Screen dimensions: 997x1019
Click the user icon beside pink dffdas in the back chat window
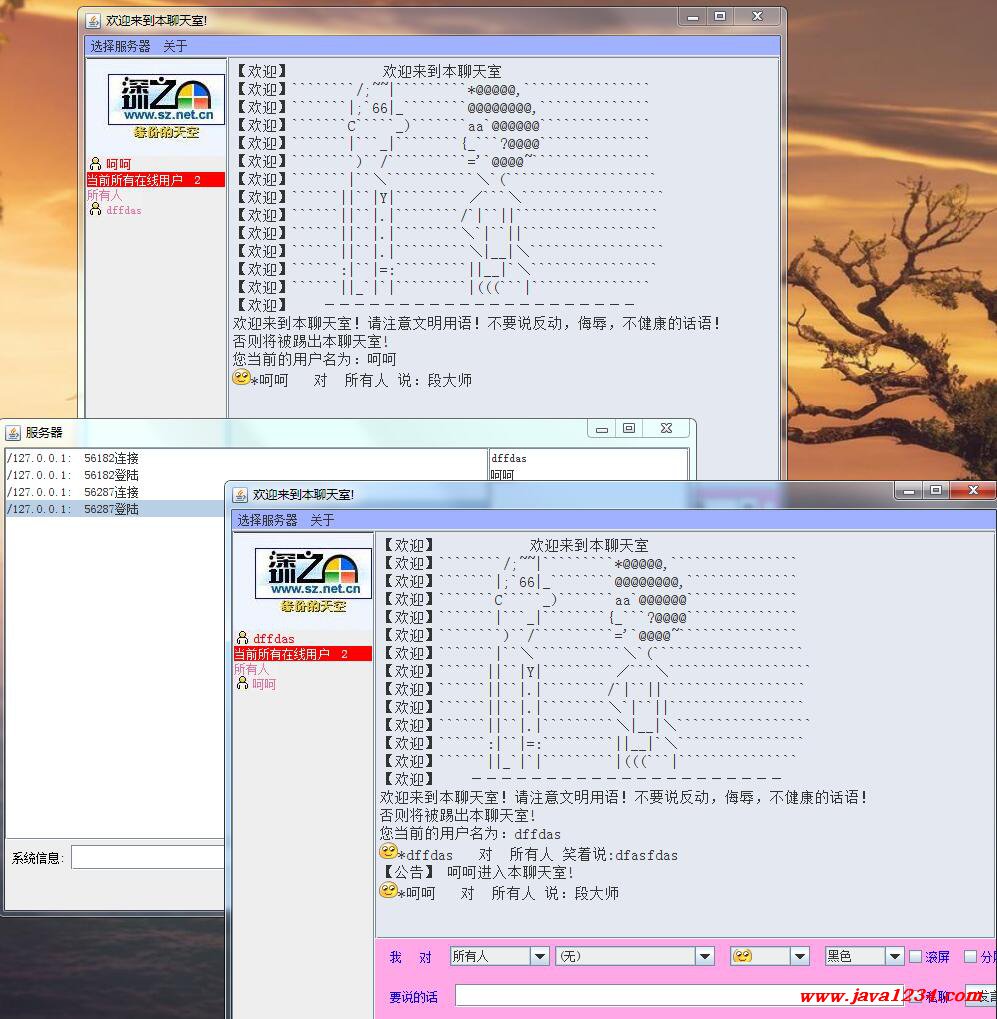click(96, 209)
